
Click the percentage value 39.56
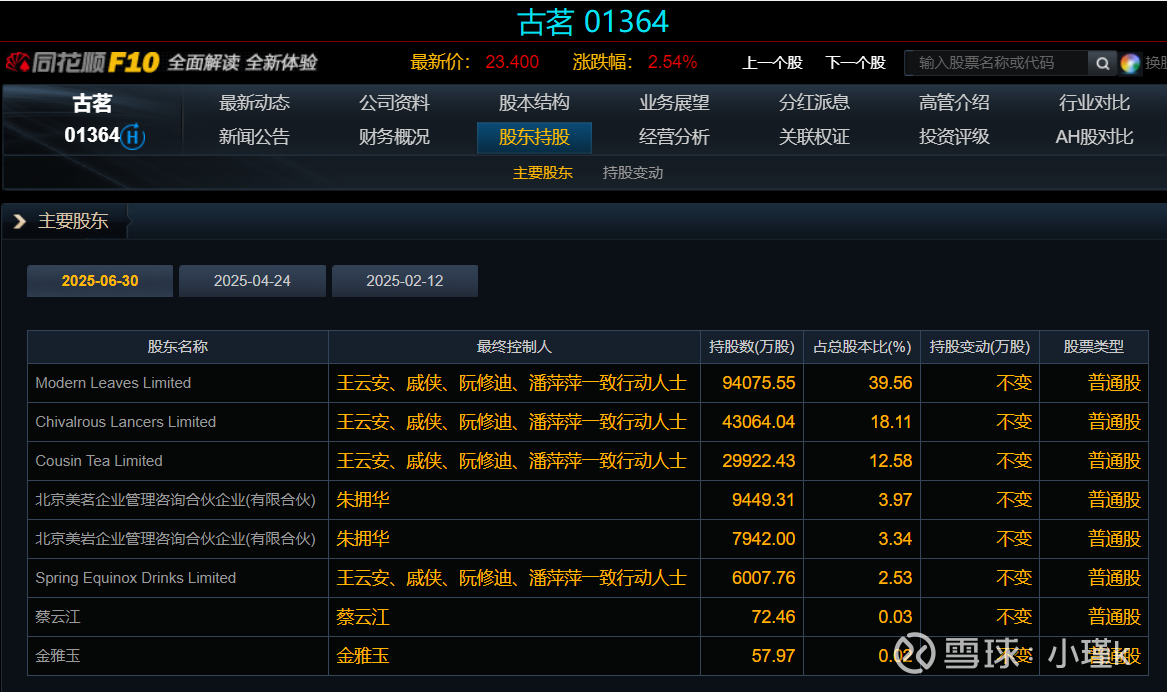pyautogui.click(x=890, y=383)
